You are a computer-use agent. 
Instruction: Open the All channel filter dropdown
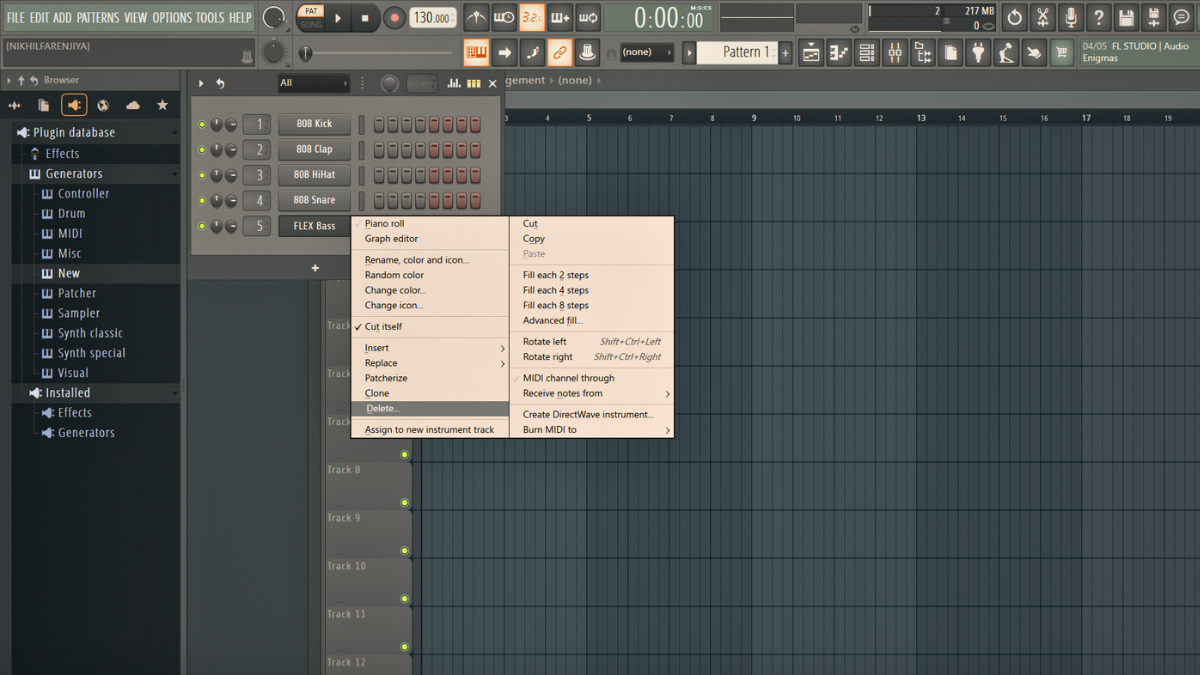tap(314, 83)
